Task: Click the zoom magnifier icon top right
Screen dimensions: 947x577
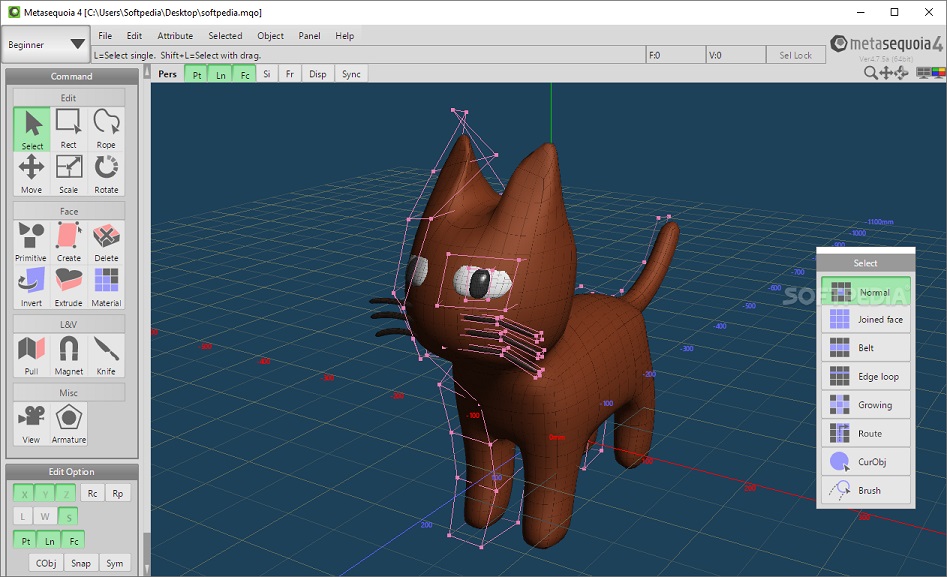Action: (872, 72)
